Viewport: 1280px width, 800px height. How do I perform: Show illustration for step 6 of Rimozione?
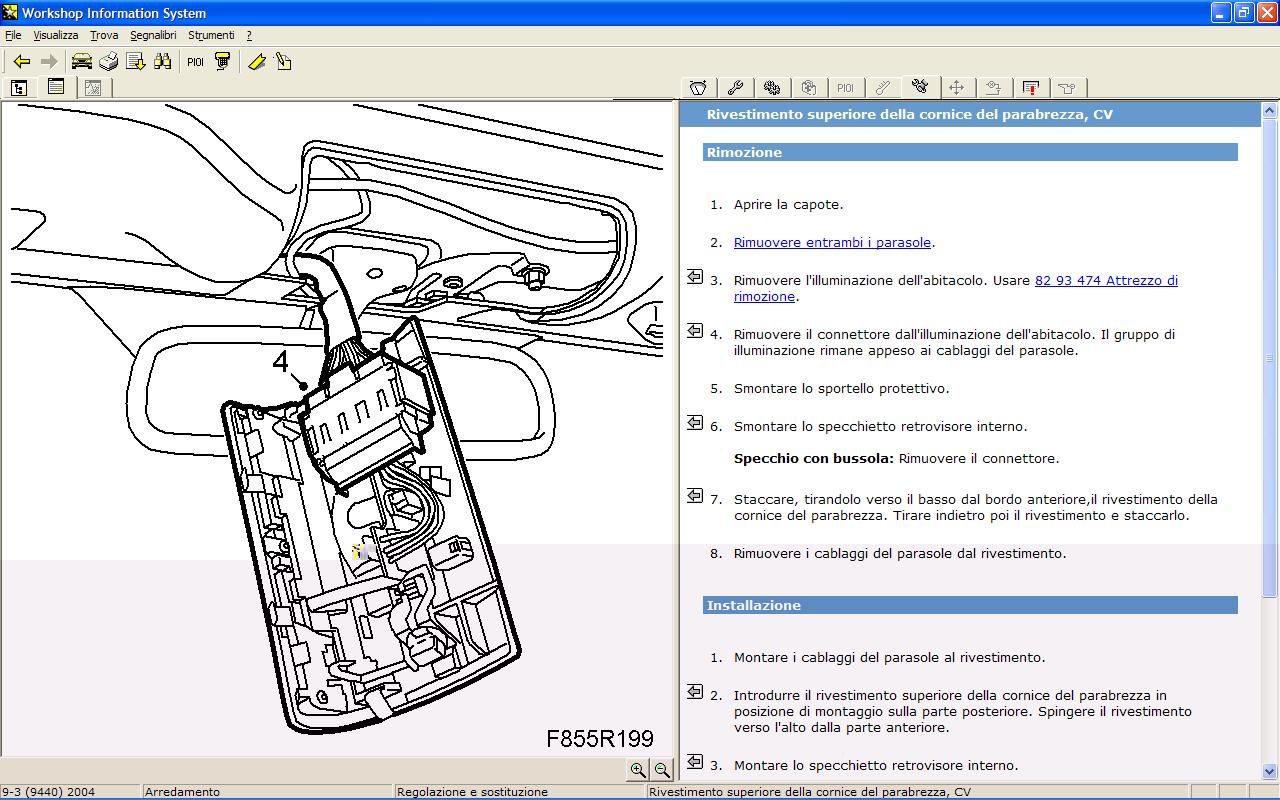click(695, 423)
